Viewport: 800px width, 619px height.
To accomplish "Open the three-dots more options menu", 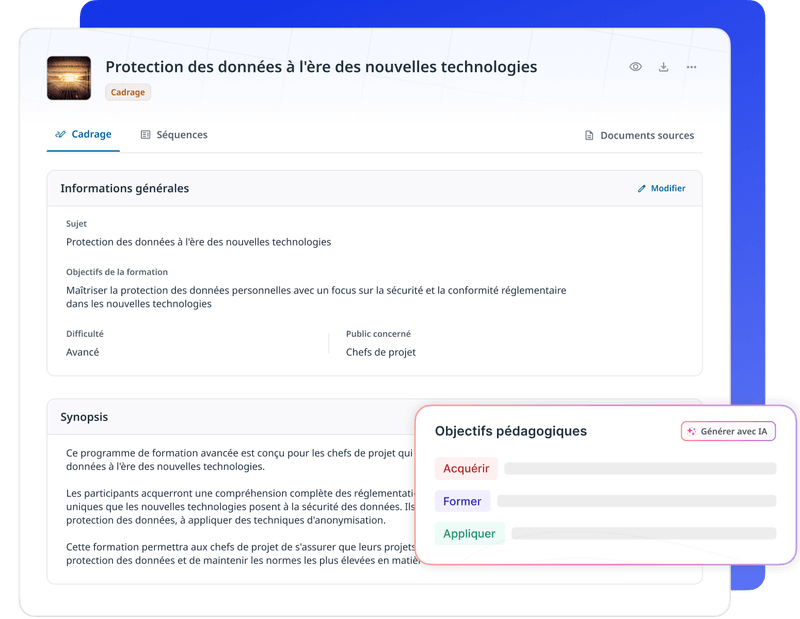I will coord(691,67).
